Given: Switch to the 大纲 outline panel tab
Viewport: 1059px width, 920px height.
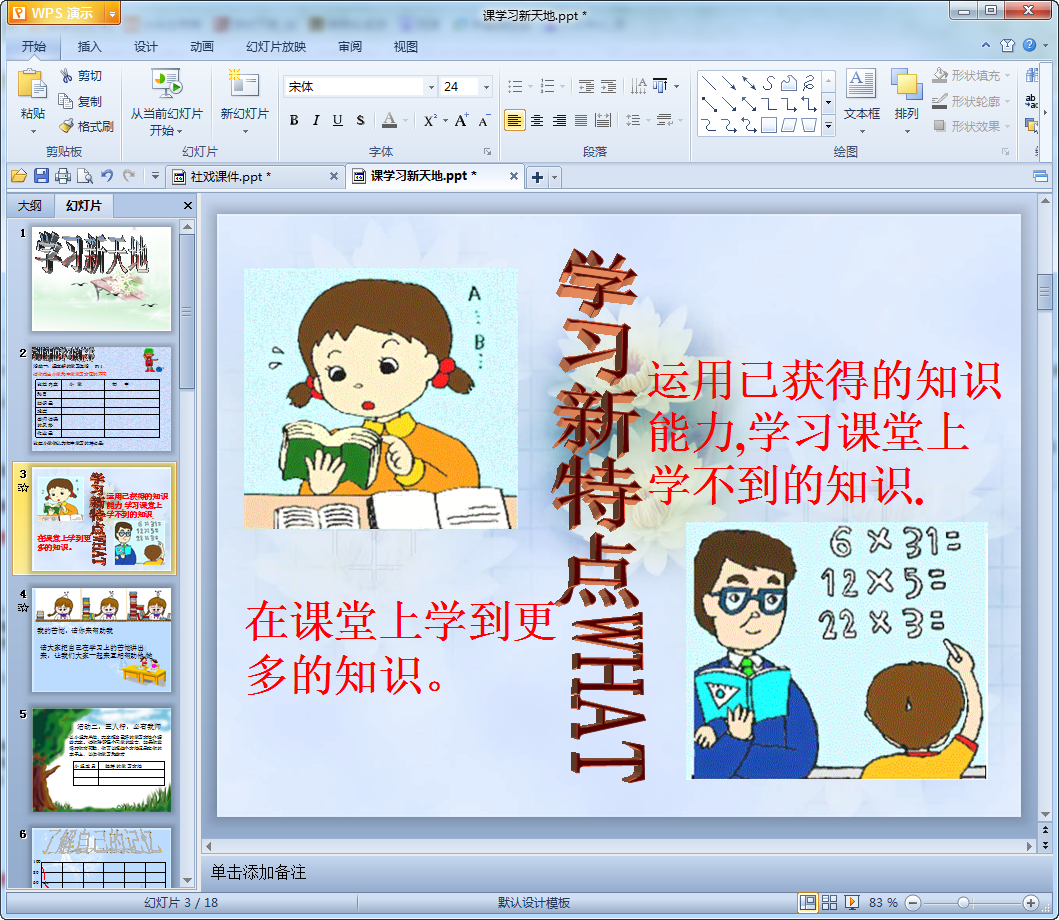Looking at the screenshot, I should (29, 205).
